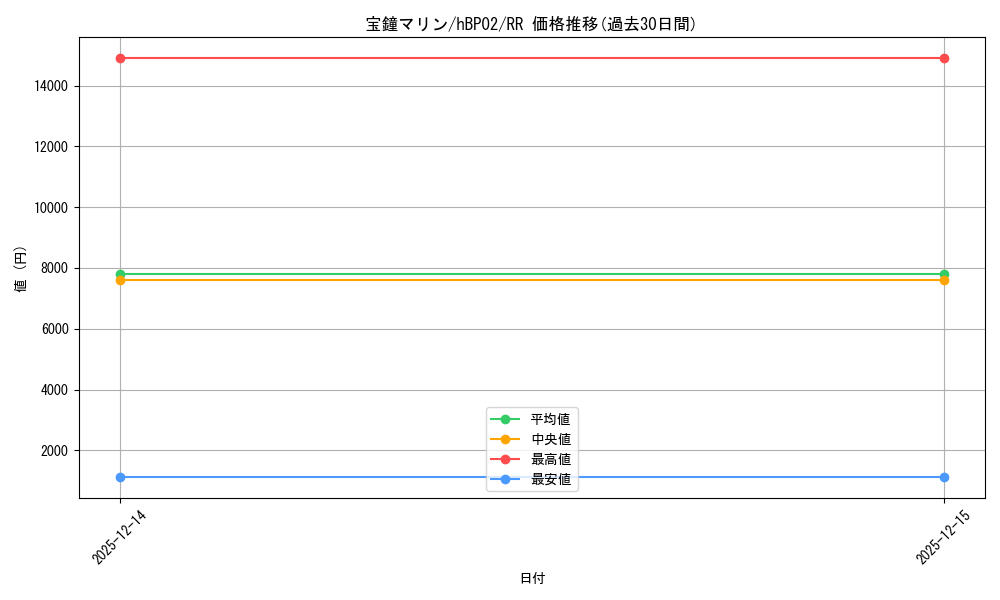The image size is (1000, 600).
Task: Click the 値 (円) y-axis title
Action: point(21,268)
